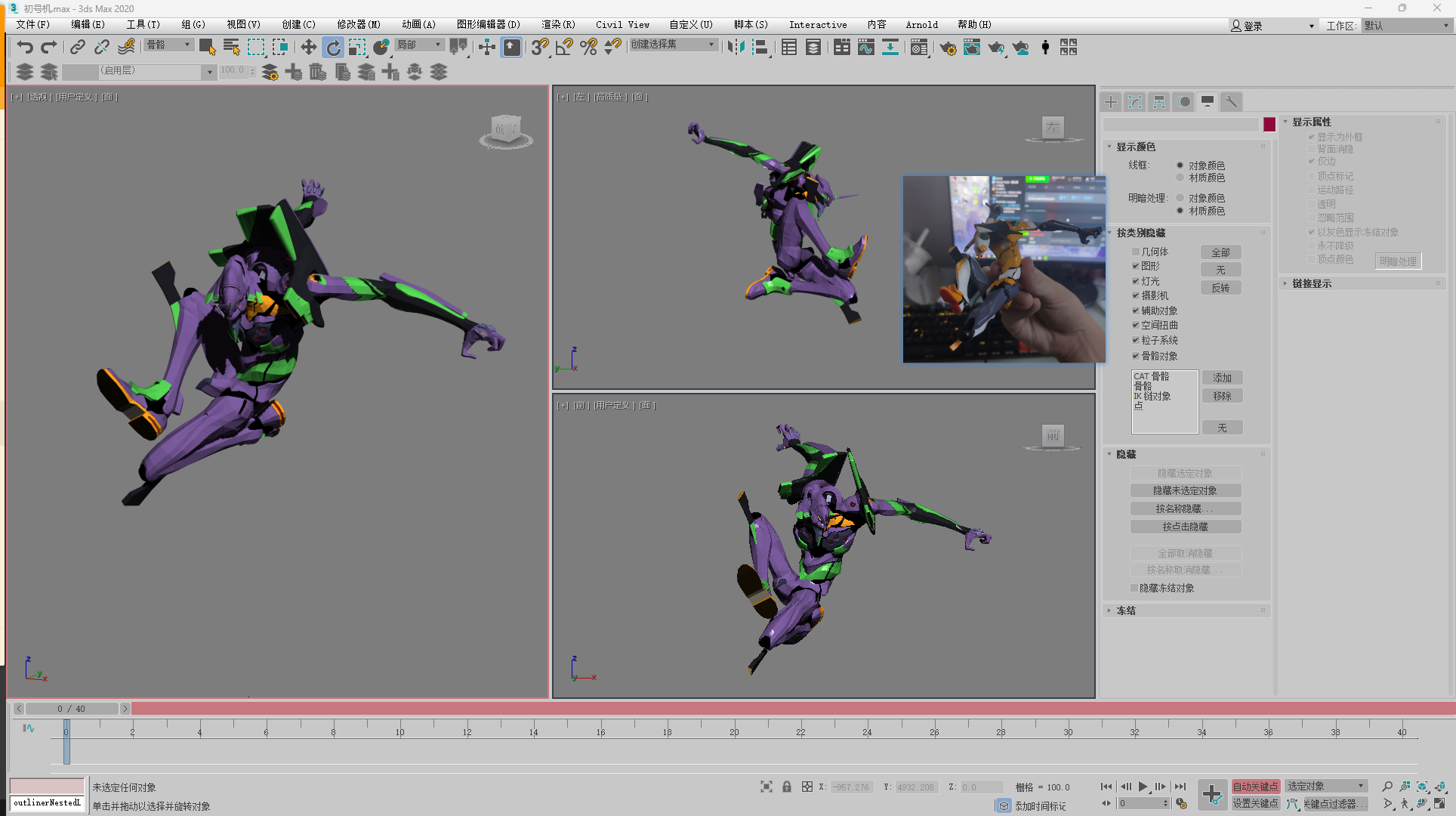Select the Link objects tool
The image size is (1456, 816).
[77, 48]
